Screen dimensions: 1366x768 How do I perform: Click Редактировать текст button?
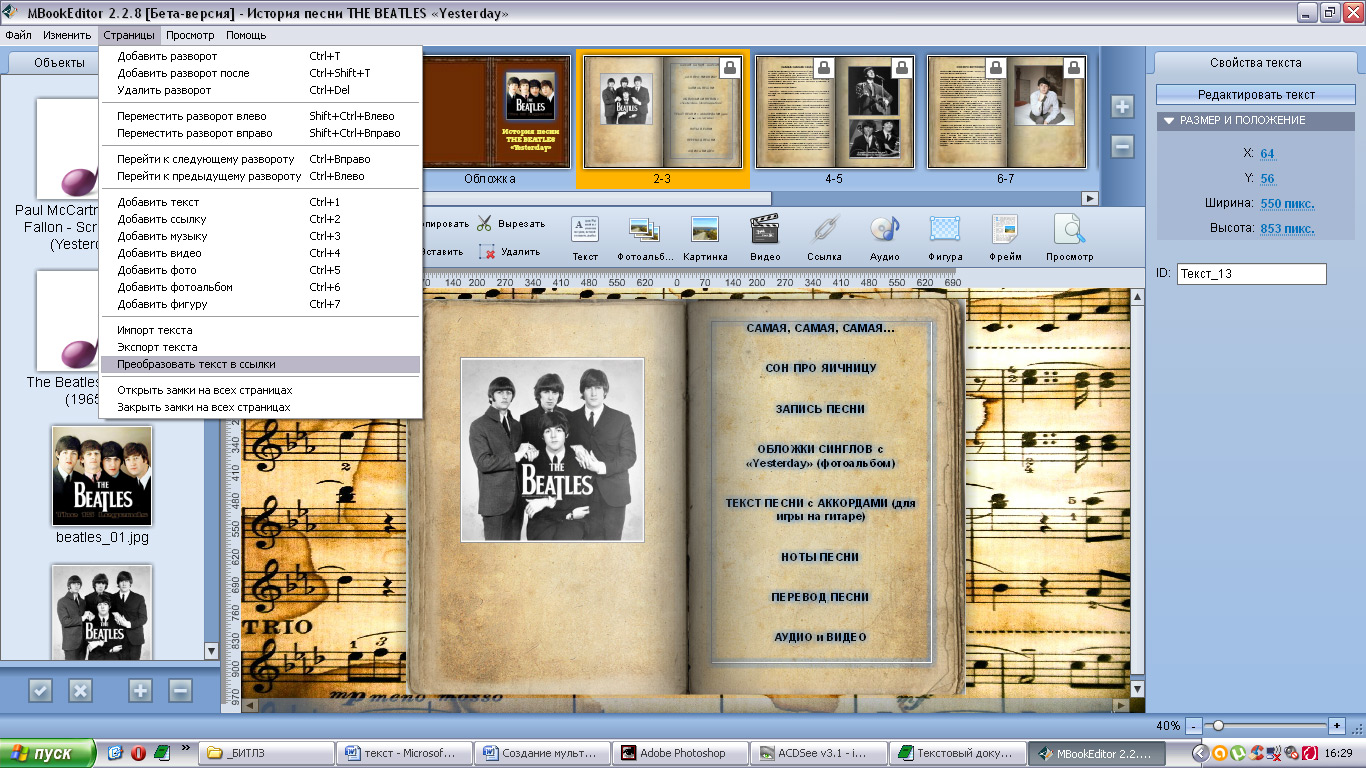[1257, 95]
